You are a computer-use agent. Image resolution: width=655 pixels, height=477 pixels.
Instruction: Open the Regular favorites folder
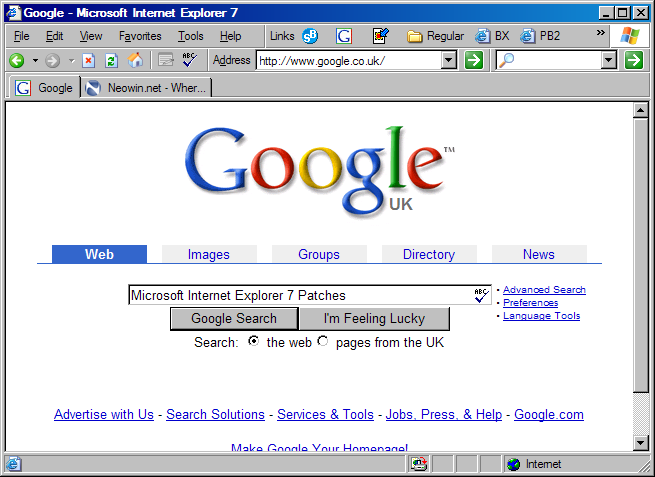point(435,36)
